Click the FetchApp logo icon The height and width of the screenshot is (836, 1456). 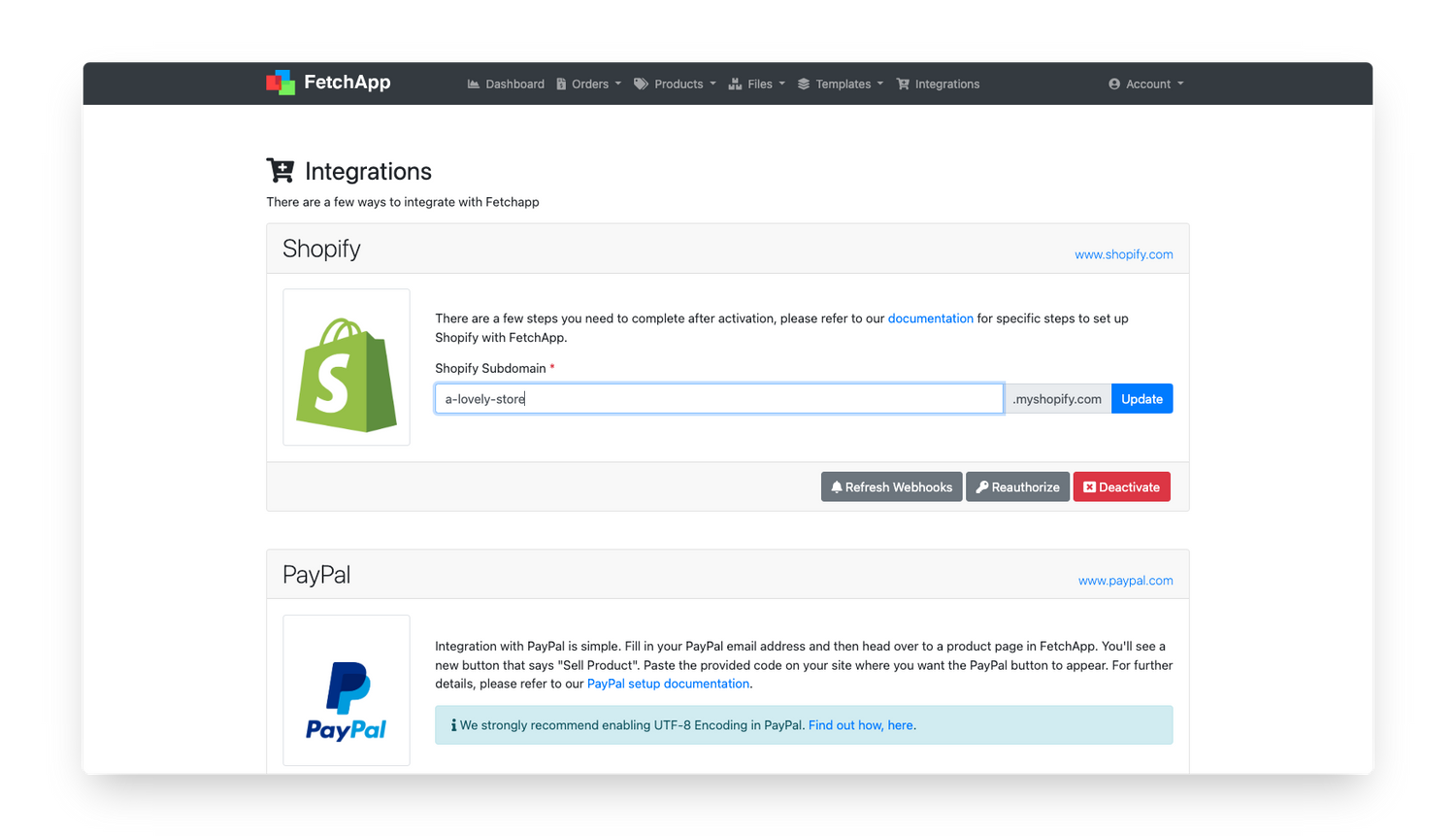[x=281, y=83]
